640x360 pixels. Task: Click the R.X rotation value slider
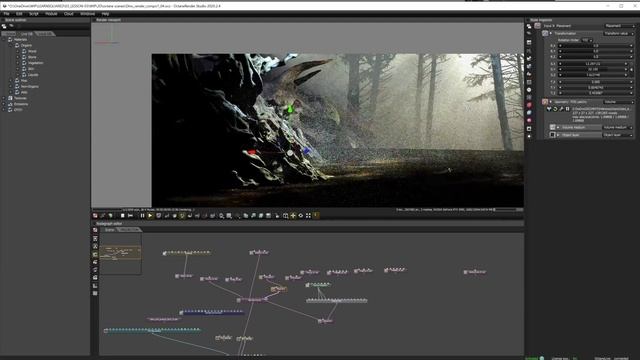coord(596,46)
